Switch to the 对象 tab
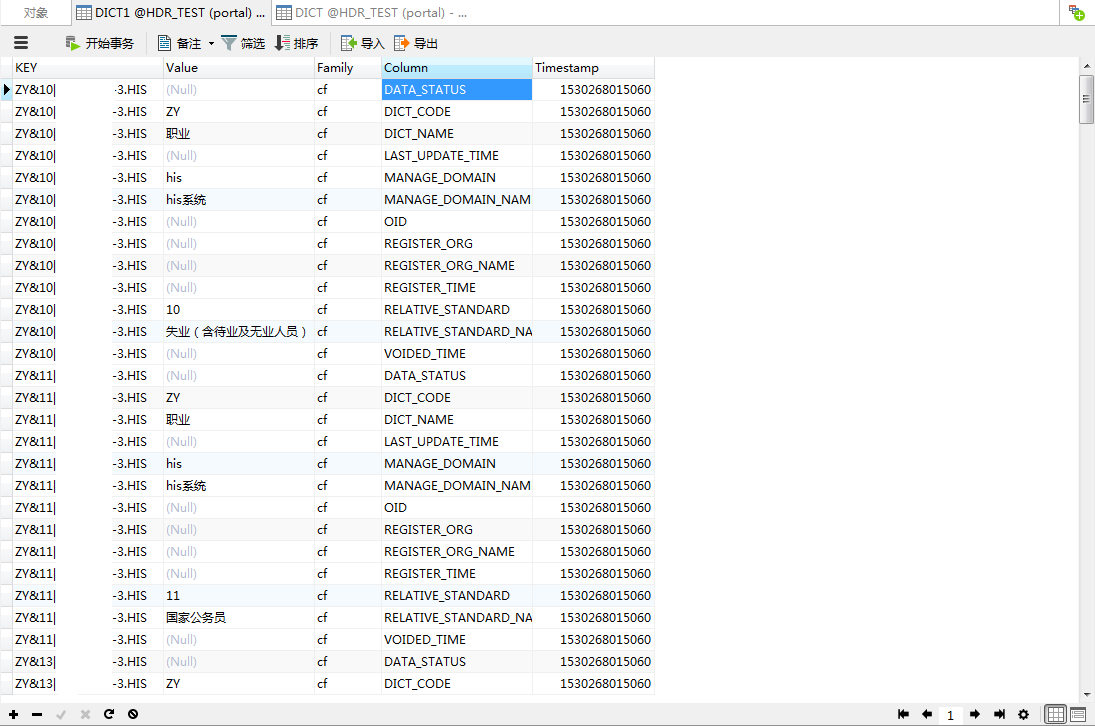Screen dimensions: 1095x726 (36, 13)
